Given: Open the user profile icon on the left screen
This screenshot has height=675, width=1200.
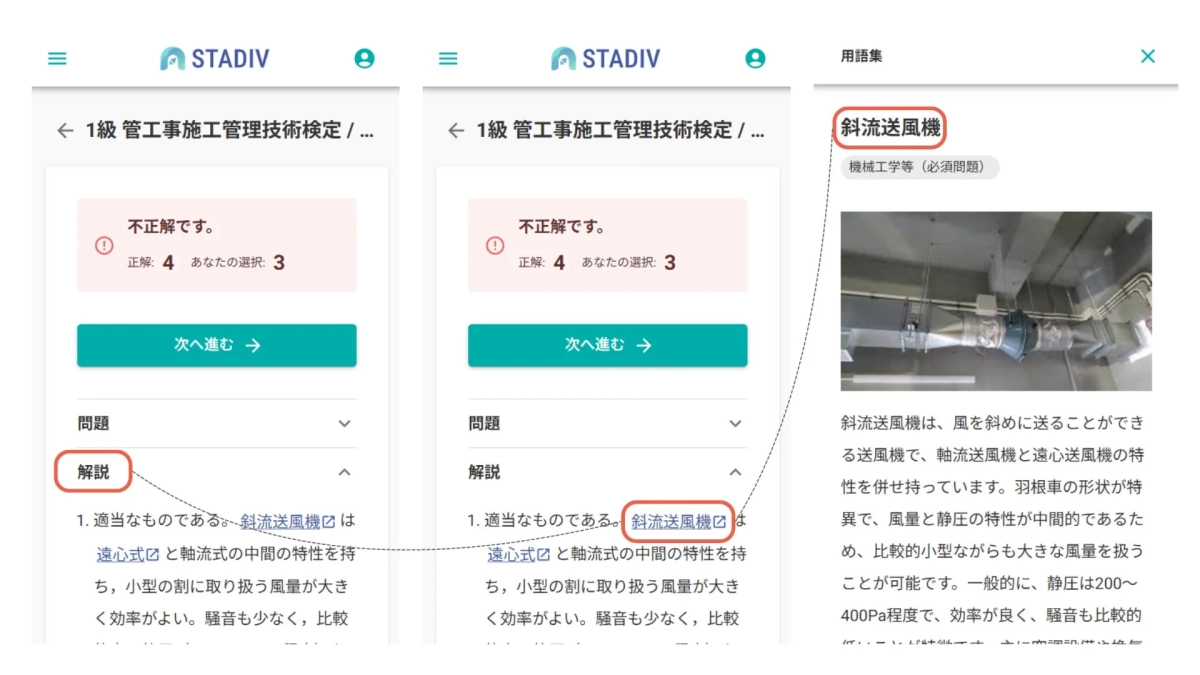Looking at the screenshot, I should tap(364, 58).
